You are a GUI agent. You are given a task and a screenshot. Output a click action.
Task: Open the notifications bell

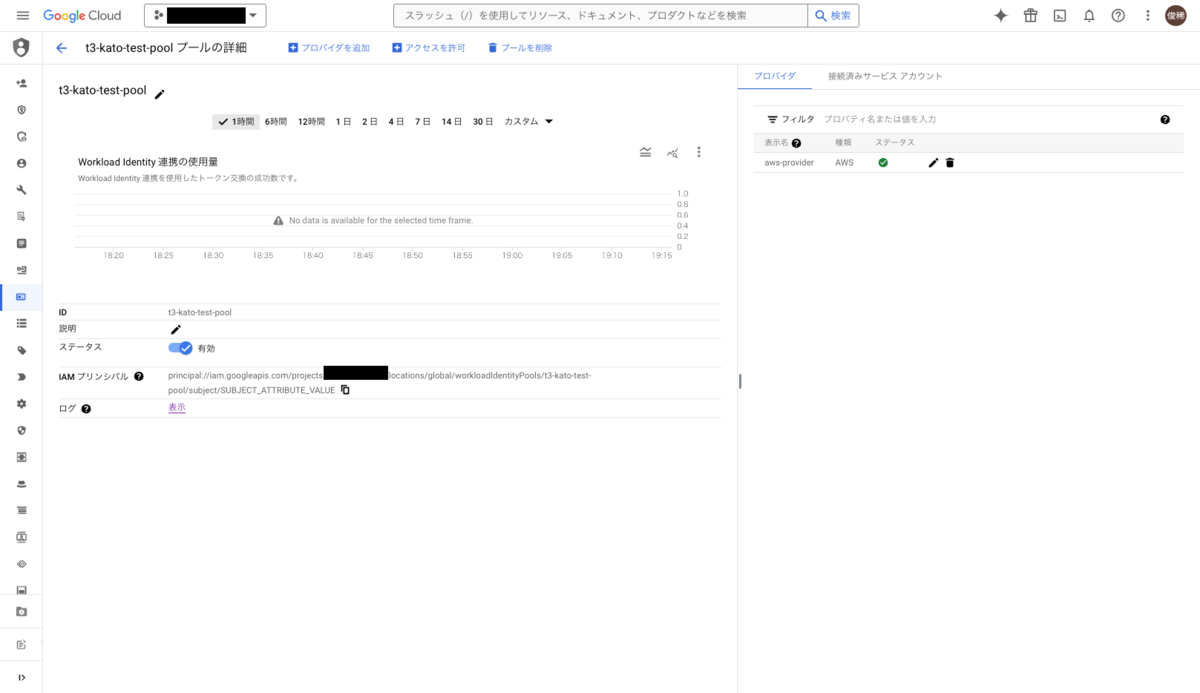click(x=1089, y=16)
